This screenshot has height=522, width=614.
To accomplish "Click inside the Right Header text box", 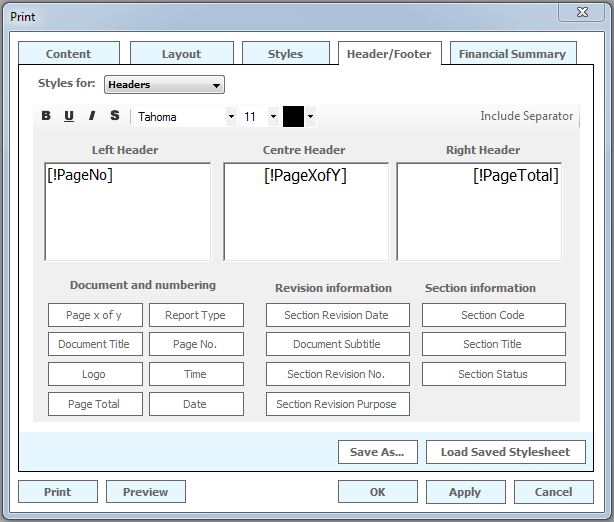I will (479, 211).
